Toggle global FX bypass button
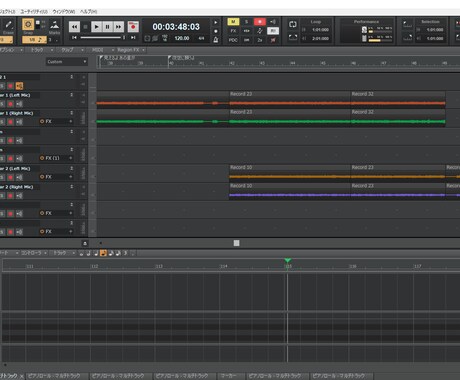The height and width of the screenshot is (380, 460). pos(233,31)
